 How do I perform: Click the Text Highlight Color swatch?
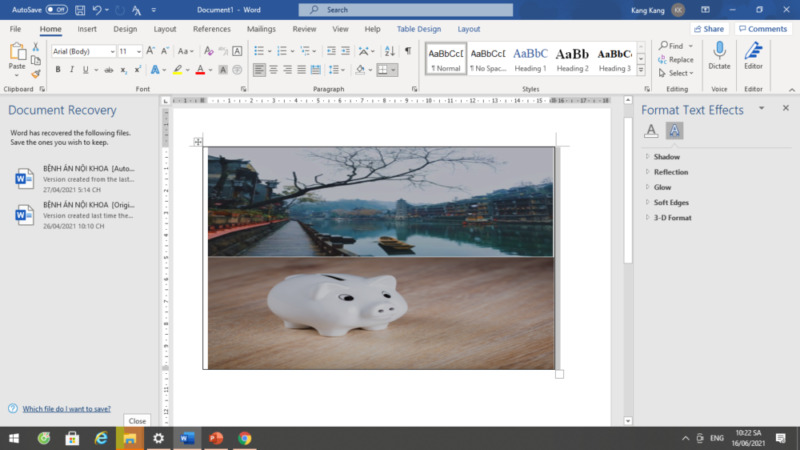(x=177, y=70)
